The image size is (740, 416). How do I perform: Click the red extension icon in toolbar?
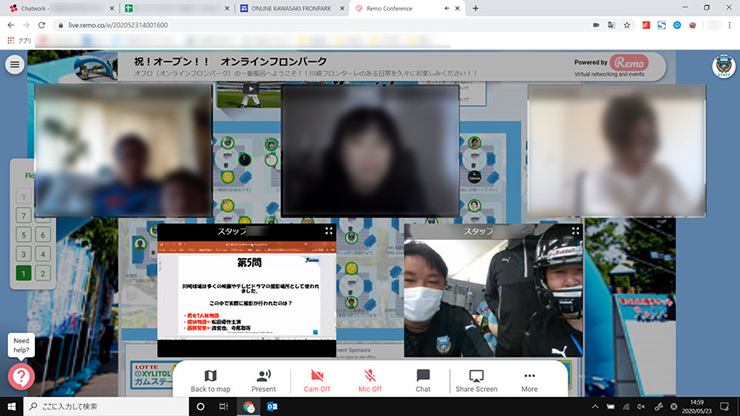click(x=646, y=25)
